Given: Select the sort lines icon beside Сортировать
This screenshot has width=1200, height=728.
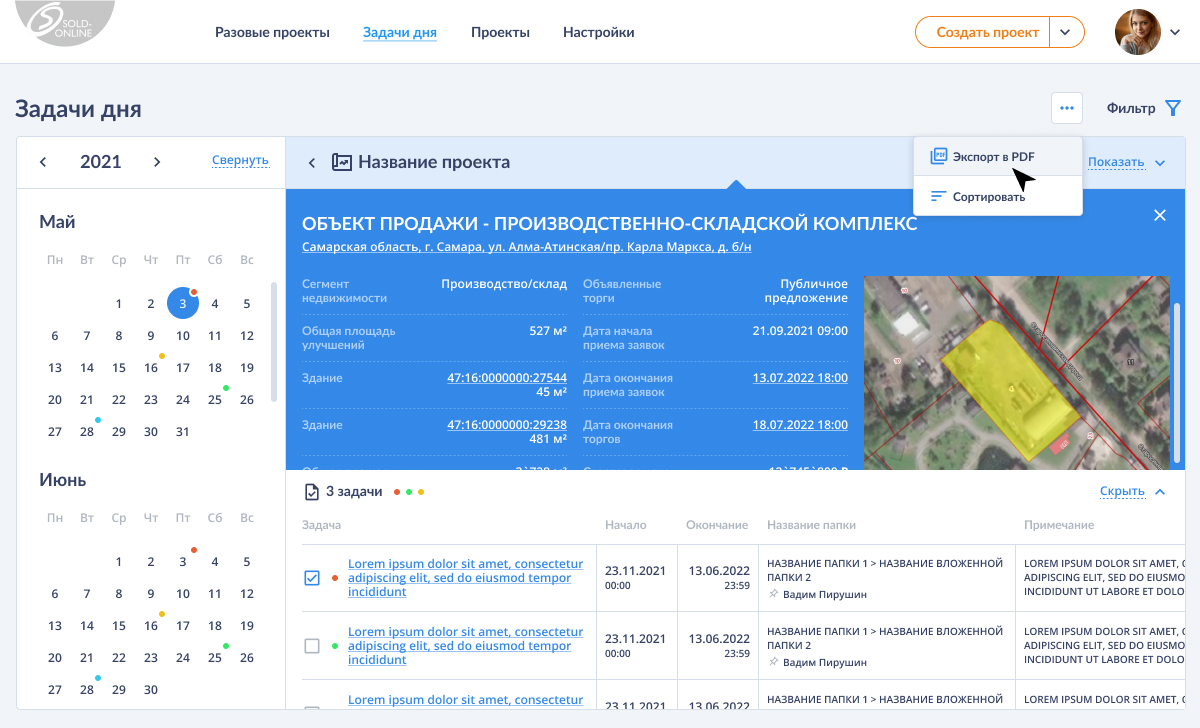Looking at the screenshot, I should tap(938, 197).
